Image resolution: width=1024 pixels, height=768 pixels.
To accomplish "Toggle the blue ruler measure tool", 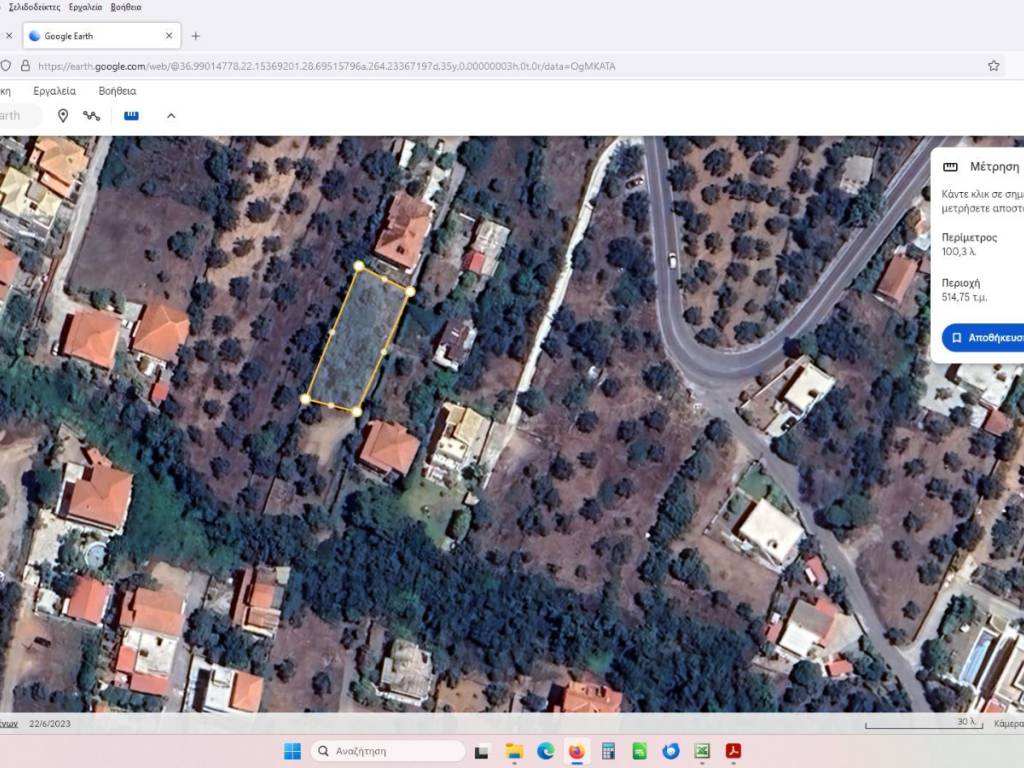I will pyautogui.click(x=131, y=116).
